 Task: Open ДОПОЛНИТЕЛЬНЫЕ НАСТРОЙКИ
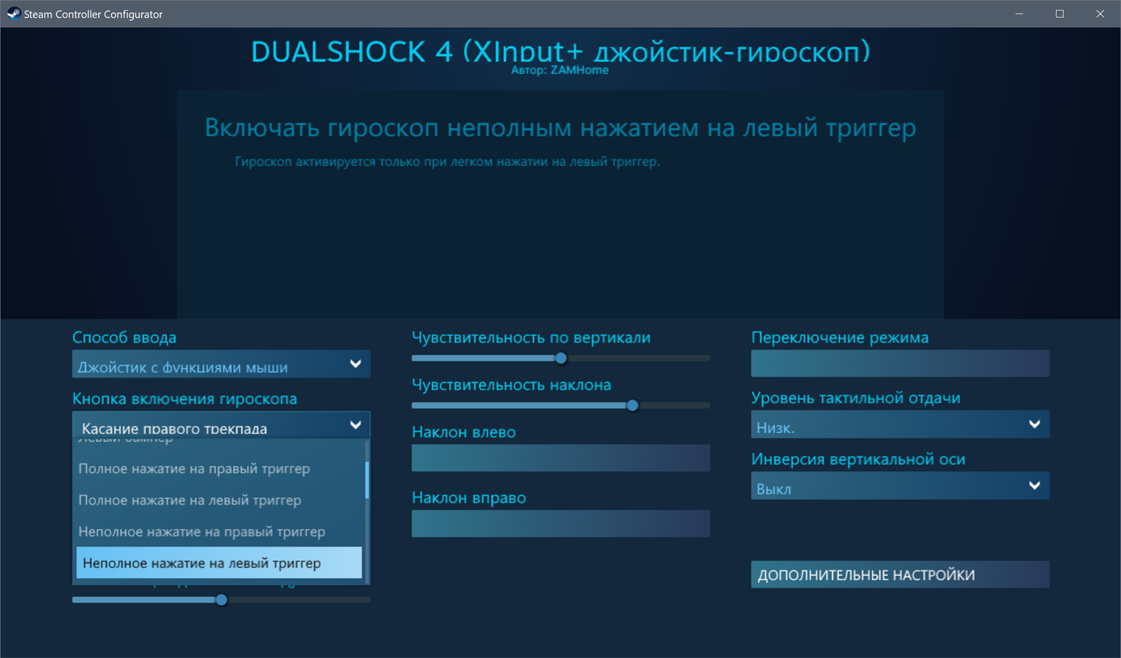[x=900, y=574]
